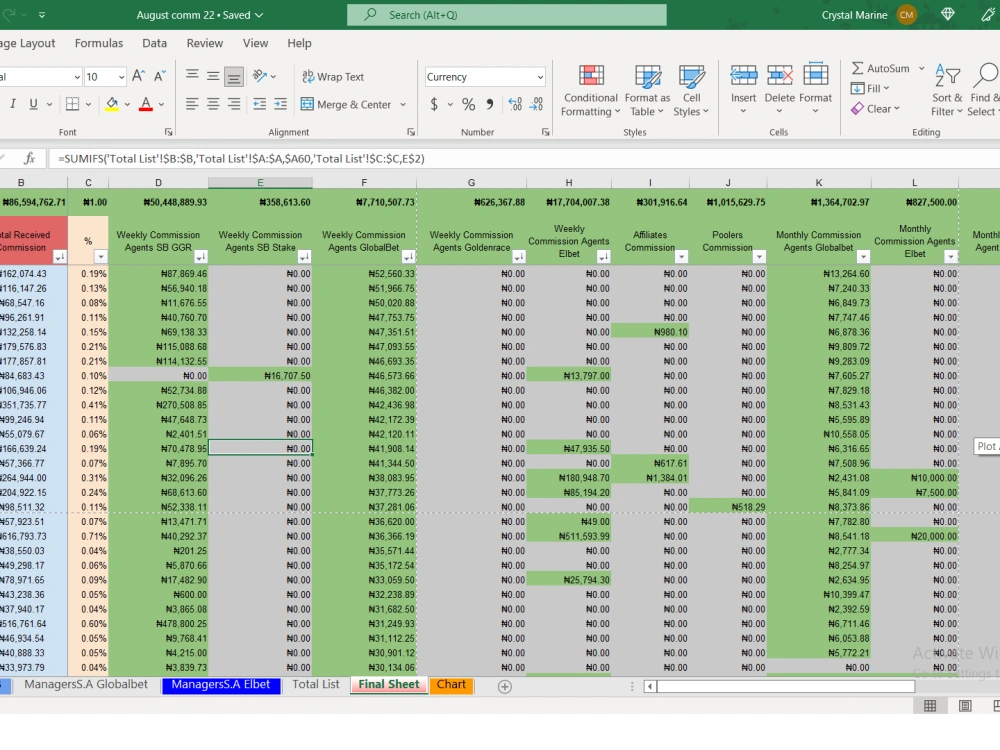Click the horizontal scrollbar
This screenshot has width=1000, height=750.
(x=786, y=687)
